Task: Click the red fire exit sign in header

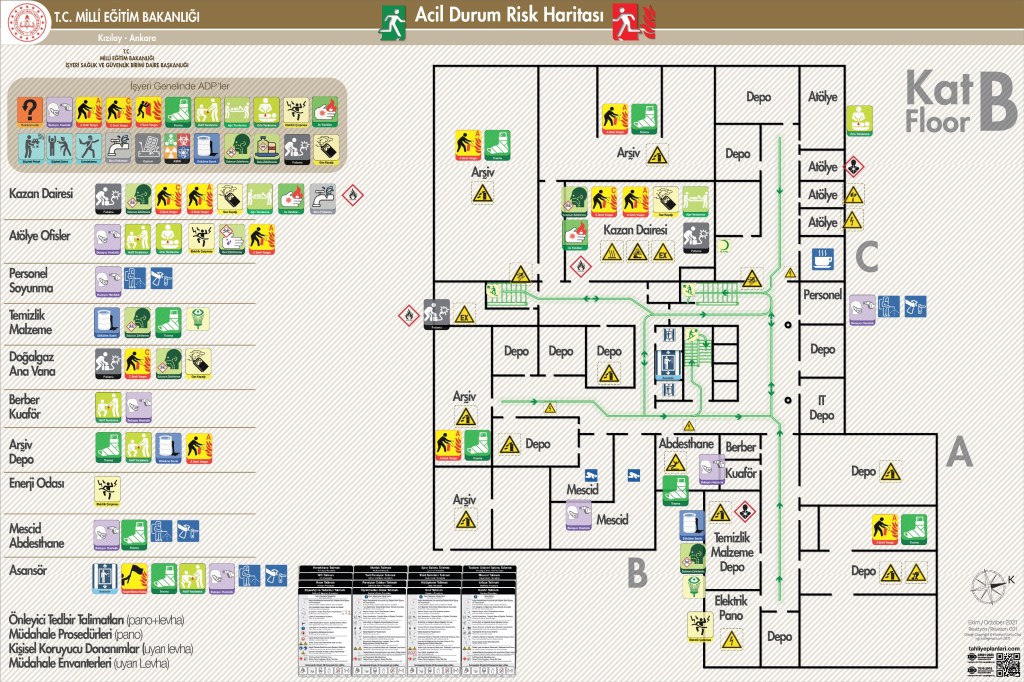Action: pos(626,18)
